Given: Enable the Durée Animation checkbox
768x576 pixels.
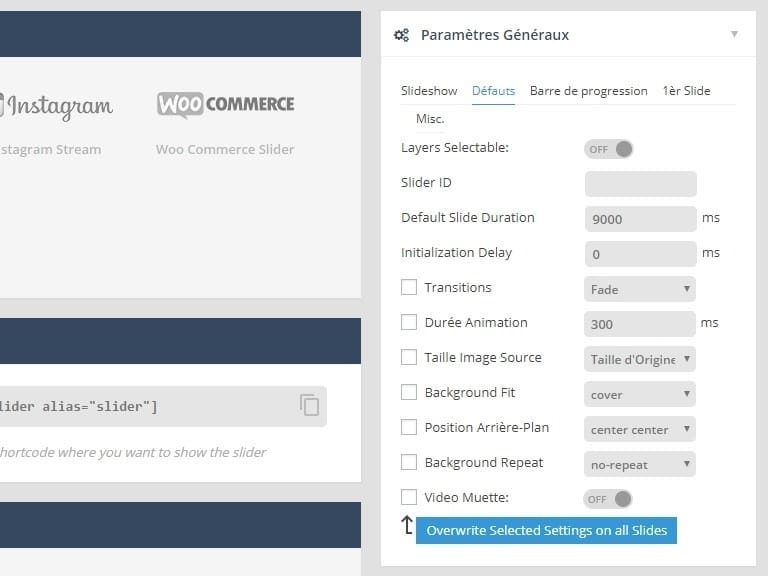Looking at the screenshot, I should pos(409,323).
